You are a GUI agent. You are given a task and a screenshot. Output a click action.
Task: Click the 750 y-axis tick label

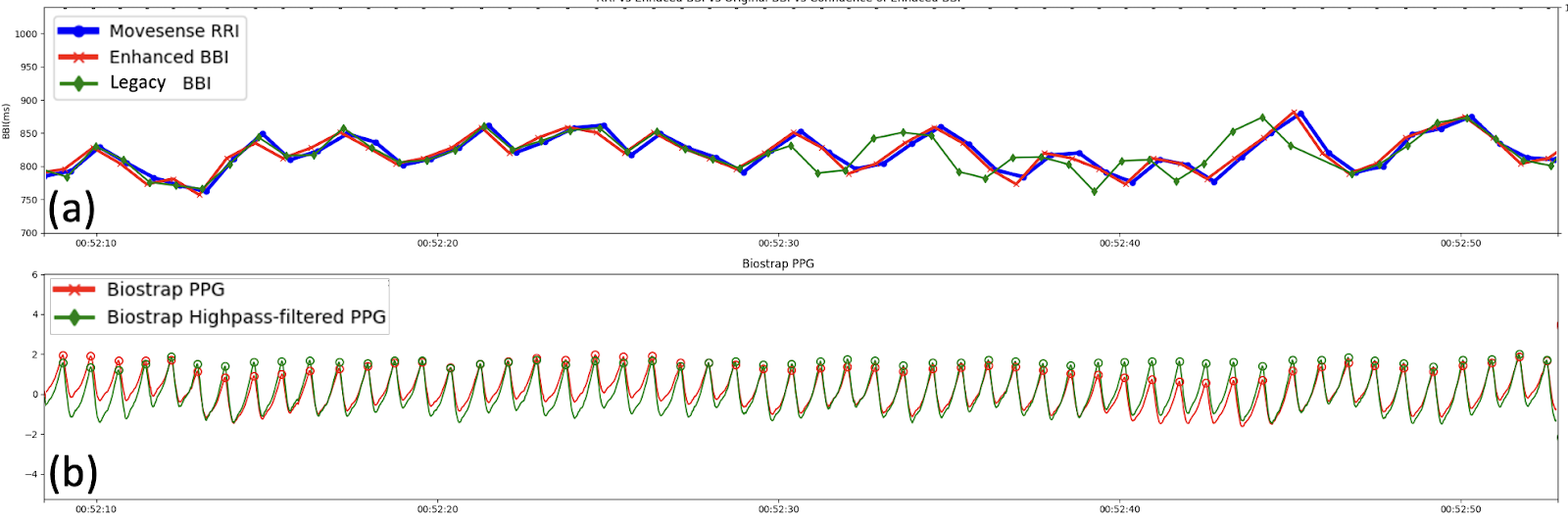coord(28,201)
